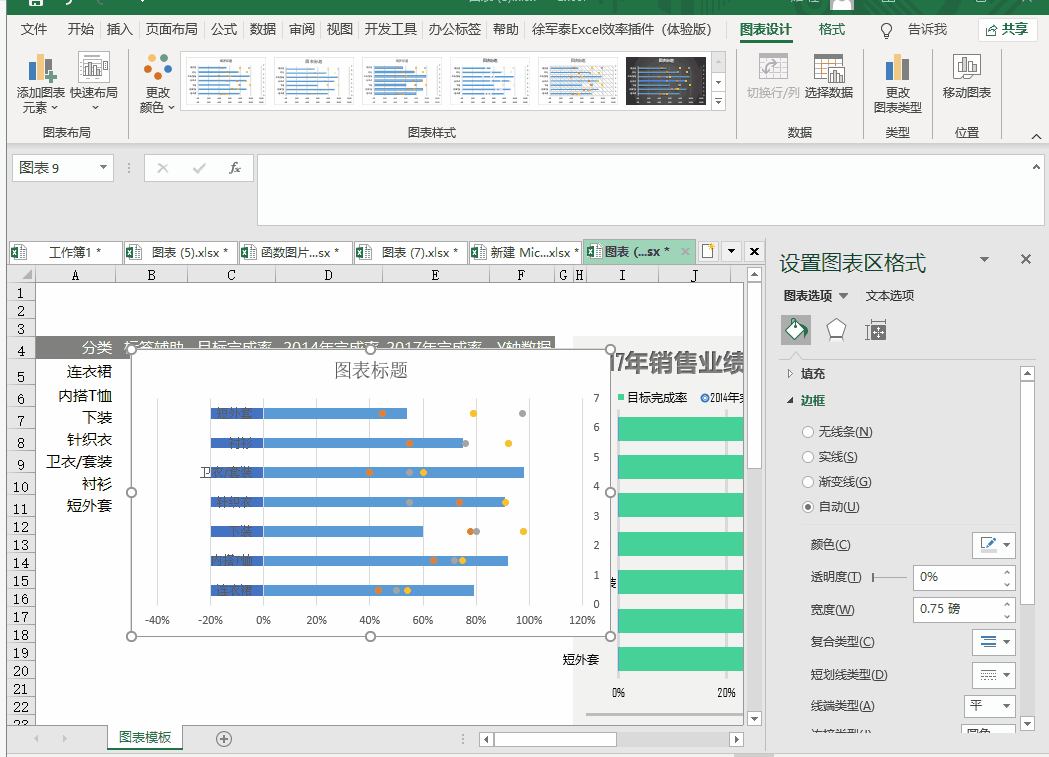Select the Fill & Line paint bucket icon
This screenshot has width=1049, height=757.
(795, 330)
